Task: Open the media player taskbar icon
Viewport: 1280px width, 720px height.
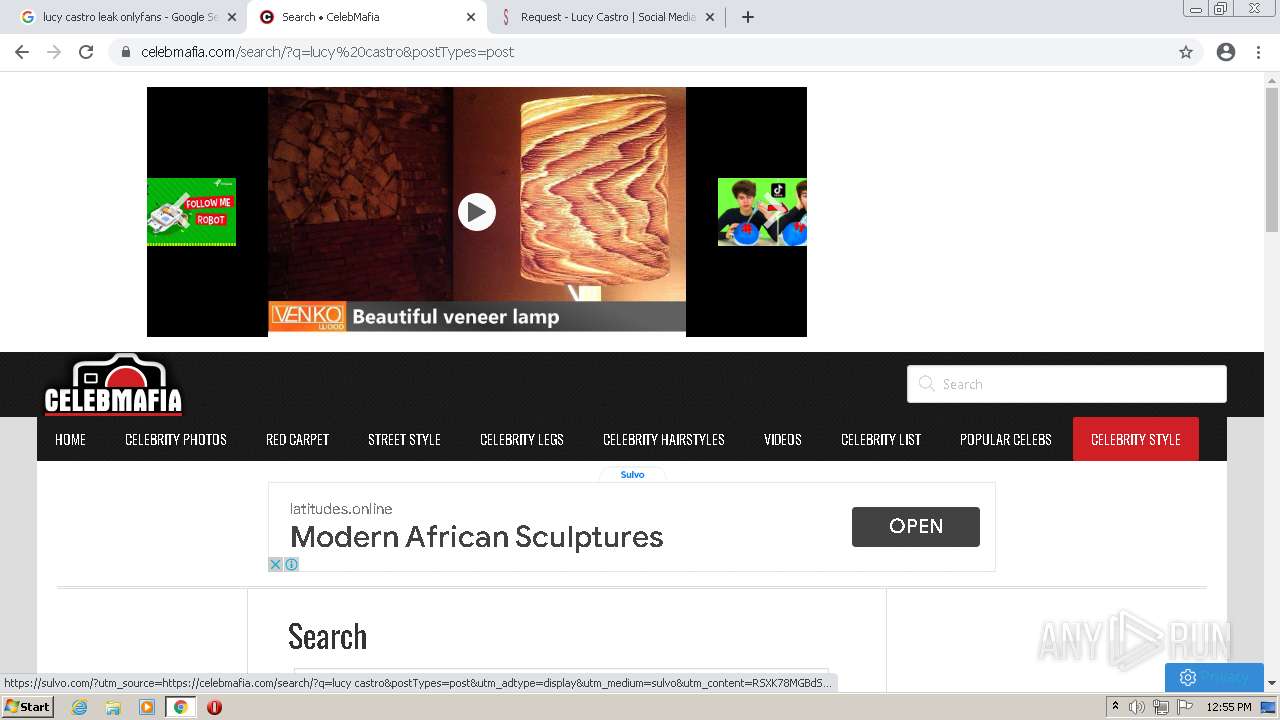Action: pyautogui.click(x=147, y=707)
